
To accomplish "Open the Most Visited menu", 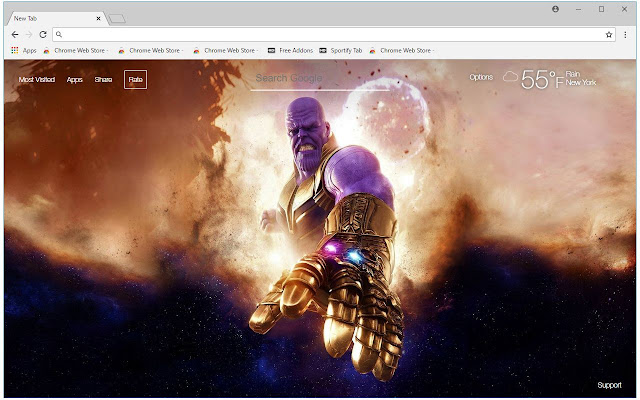I will click(37, 80).
